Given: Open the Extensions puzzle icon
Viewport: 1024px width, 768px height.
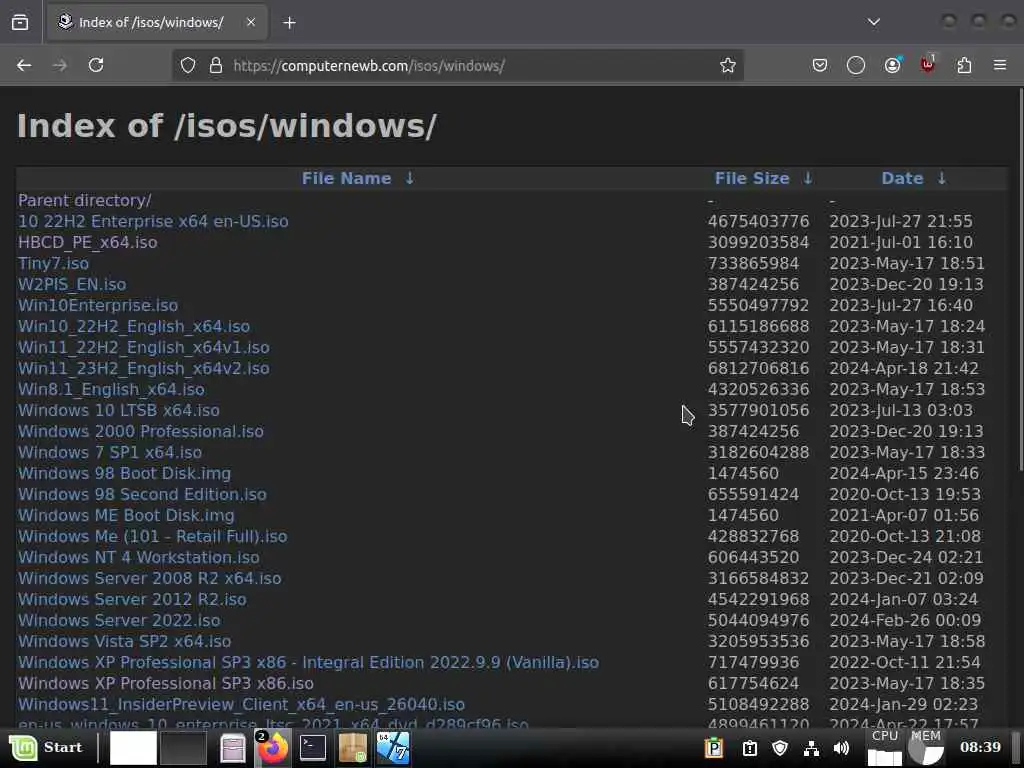Looking at the screenshot, I should click(964, 65).
